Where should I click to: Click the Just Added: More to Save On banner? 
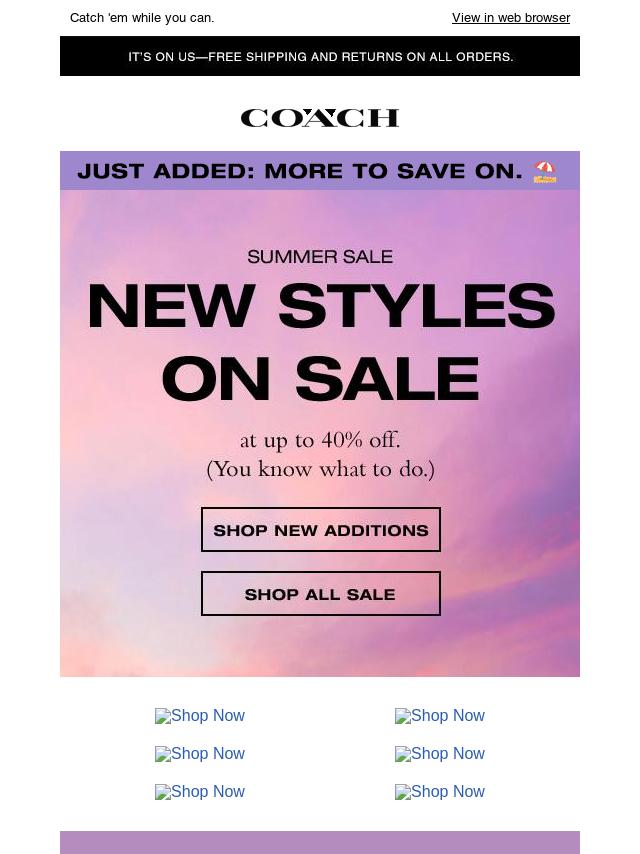(320, 170)
